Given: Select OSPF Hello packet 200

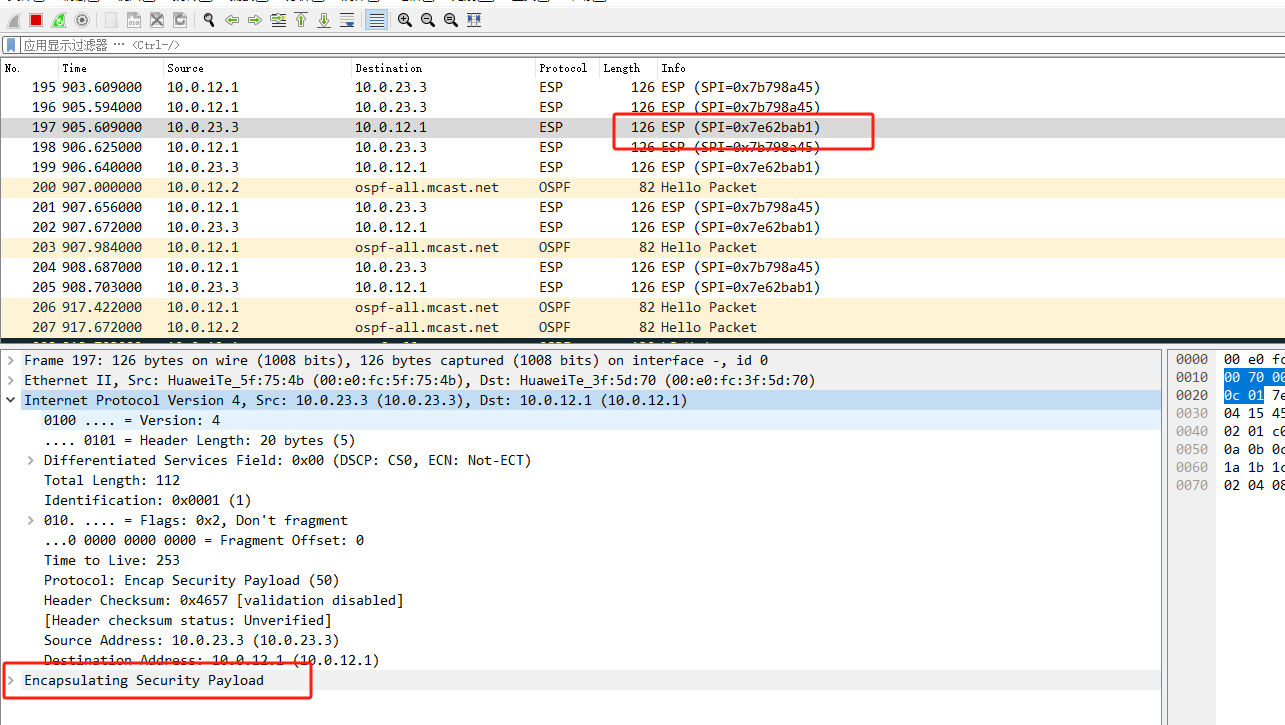Looking at the screenshot, I should 642,187.
